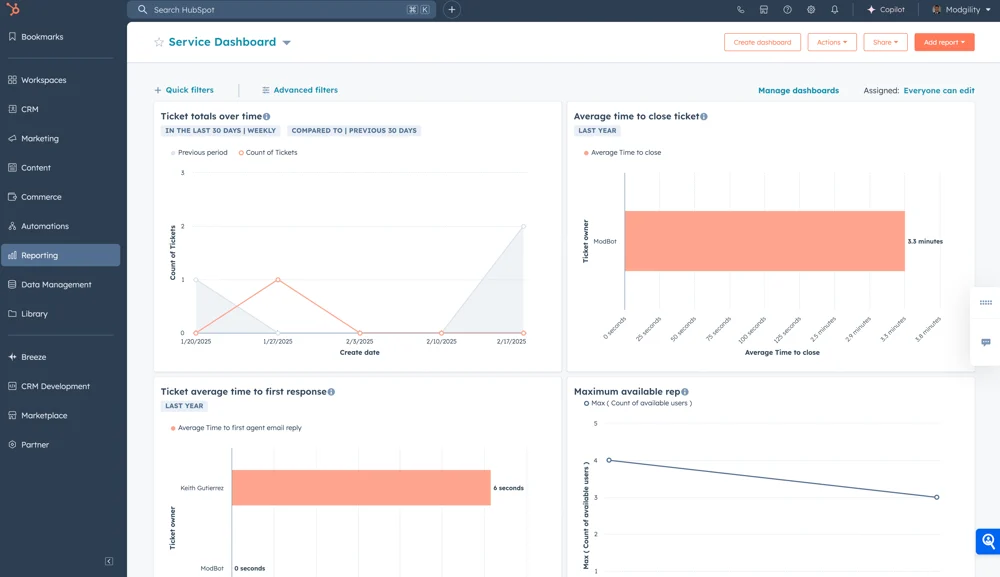Open the grid icon on right edge
Viewport: 1000px width, 577px height.
pyautogui.click(x=985, y=303)
